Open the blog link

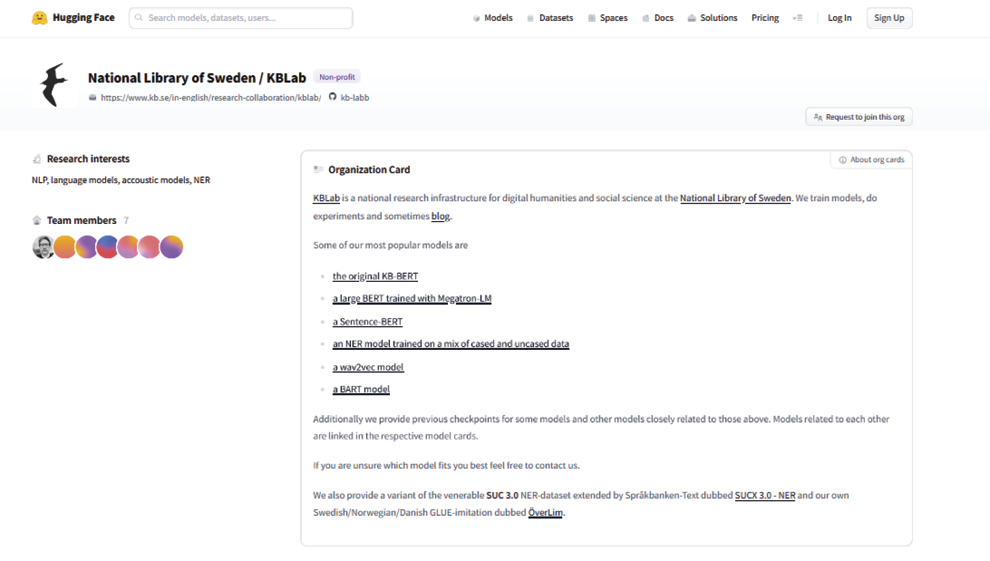click(x=441, y=216)
